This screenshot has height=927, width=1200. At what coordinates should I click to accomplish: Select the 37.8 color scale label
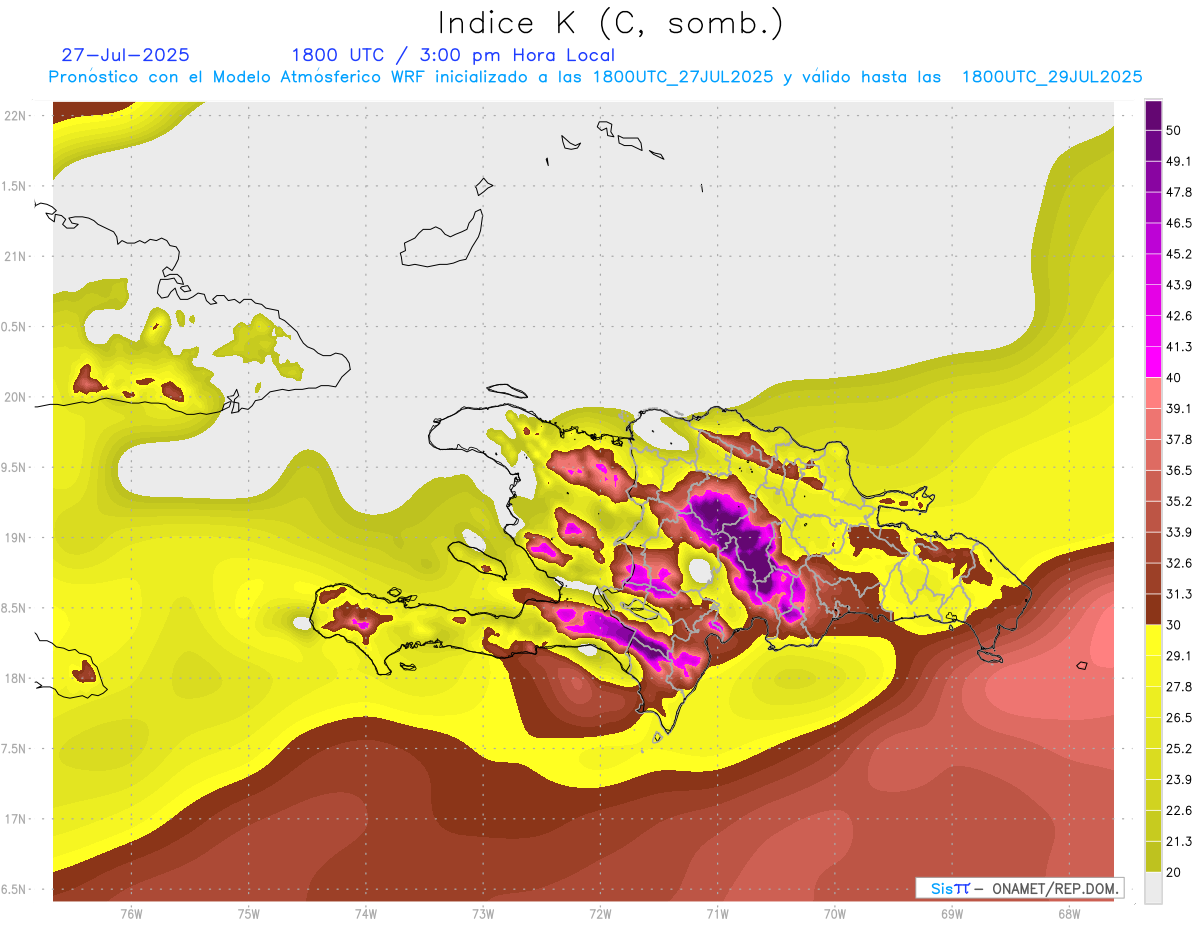(1178, 439)
